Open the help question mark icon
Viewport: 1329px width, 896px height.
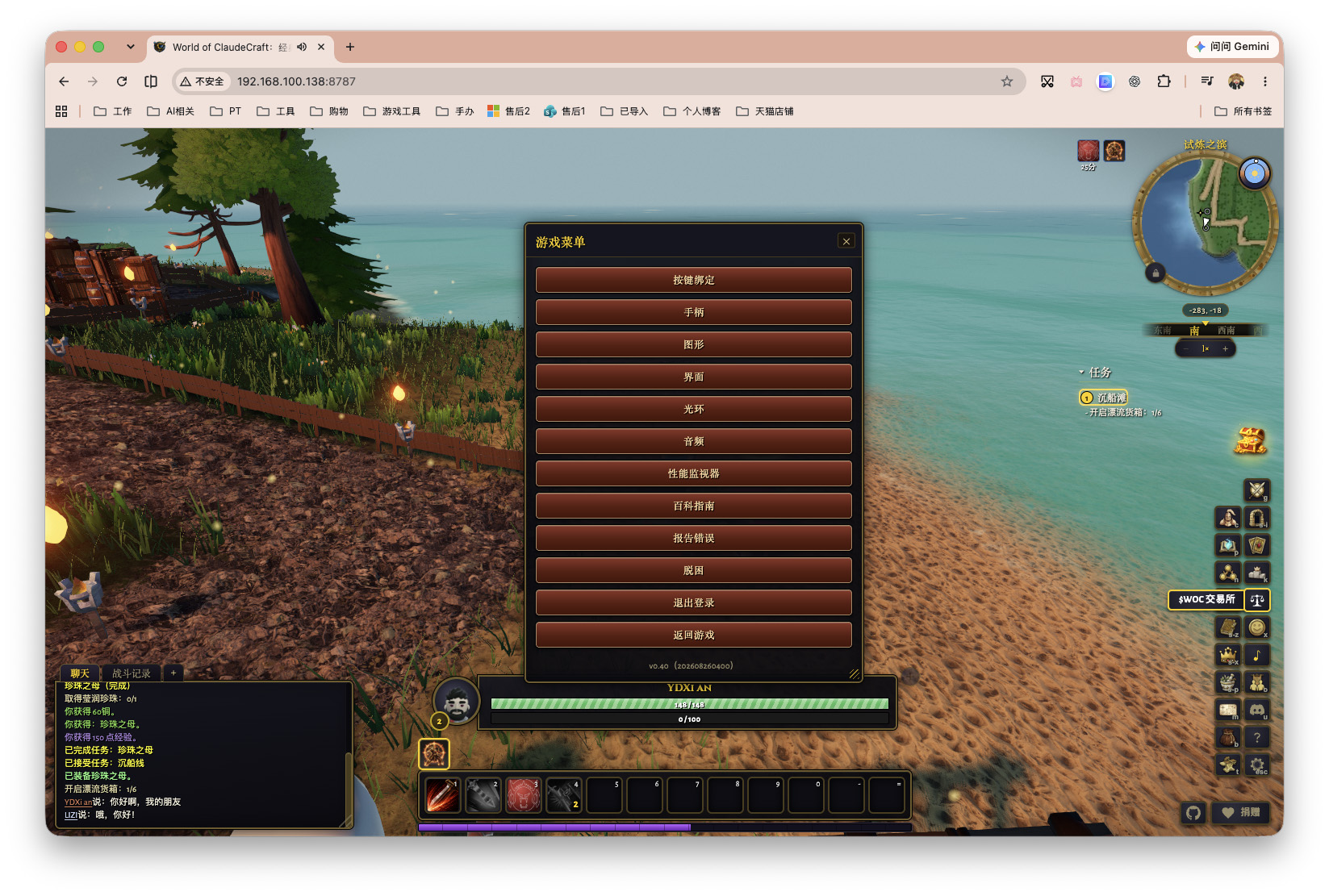1256,737
